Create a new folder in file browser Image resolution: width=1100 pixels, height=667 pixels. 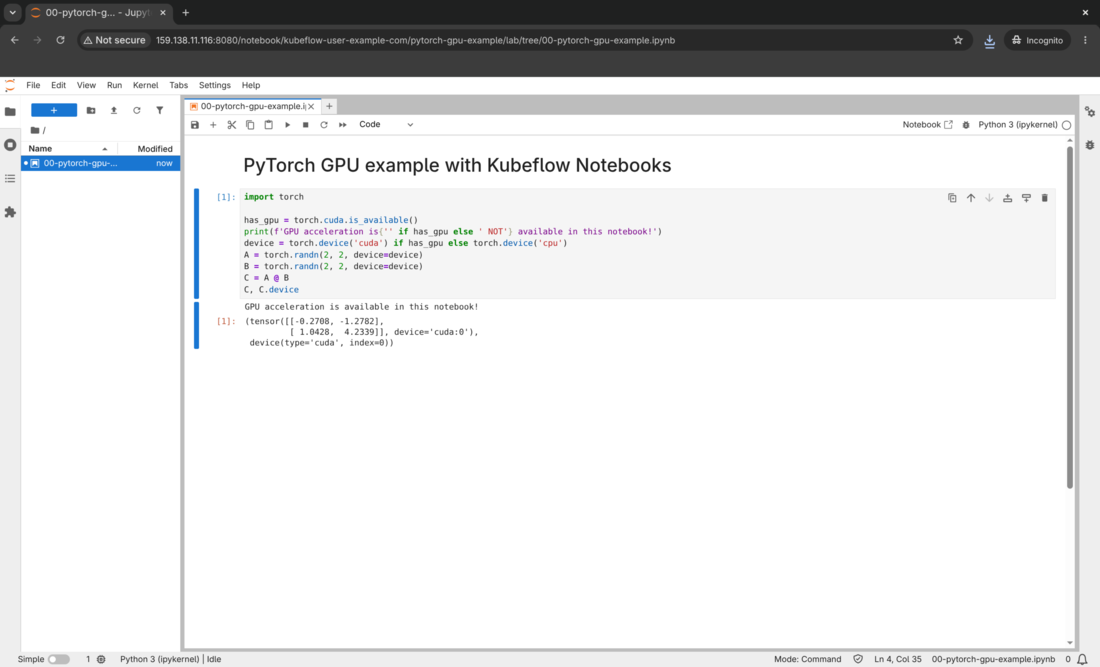pyautogui.click(x=90, y=110)
